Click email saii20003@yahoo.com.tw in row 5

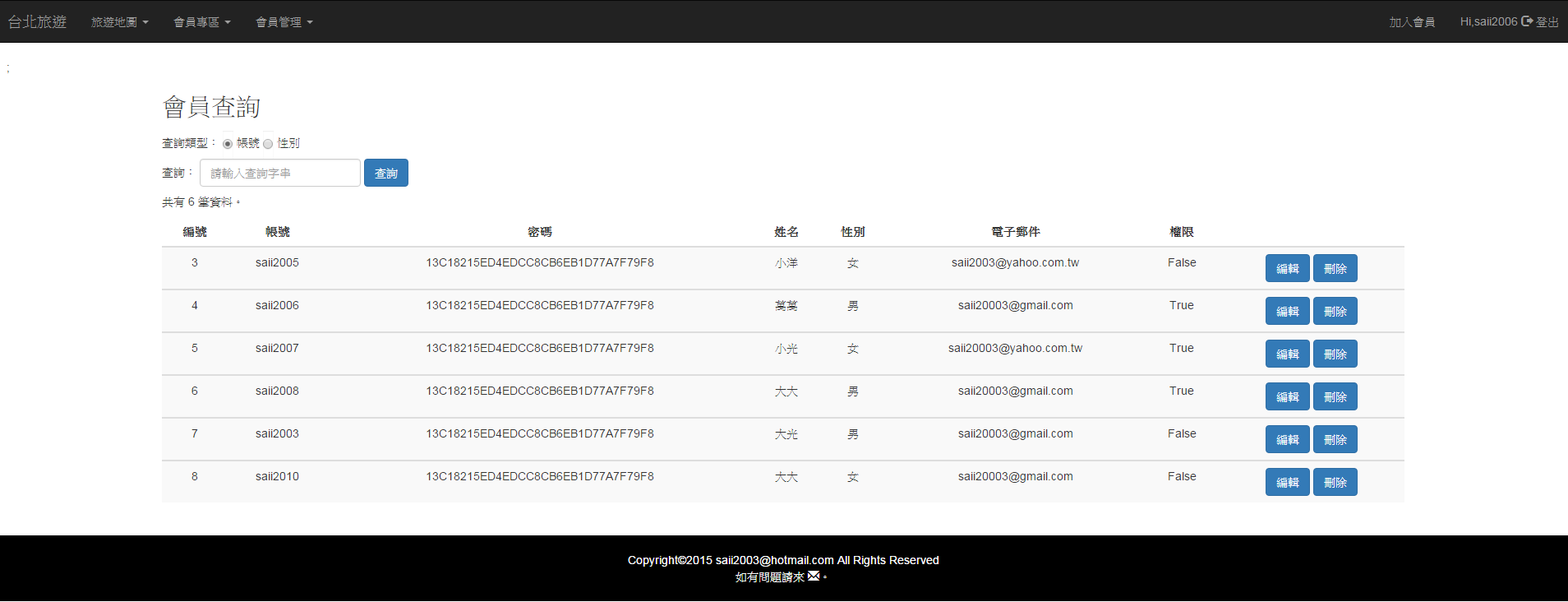pyautogui.click(x=1016, y=348)
